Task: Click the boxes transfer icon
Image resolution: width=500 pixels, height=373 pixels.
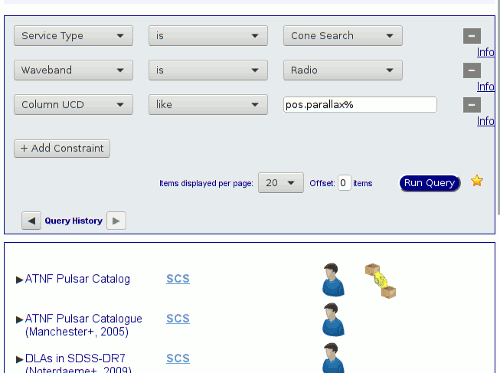Action: pyautogui.click(x=380, y=281)
